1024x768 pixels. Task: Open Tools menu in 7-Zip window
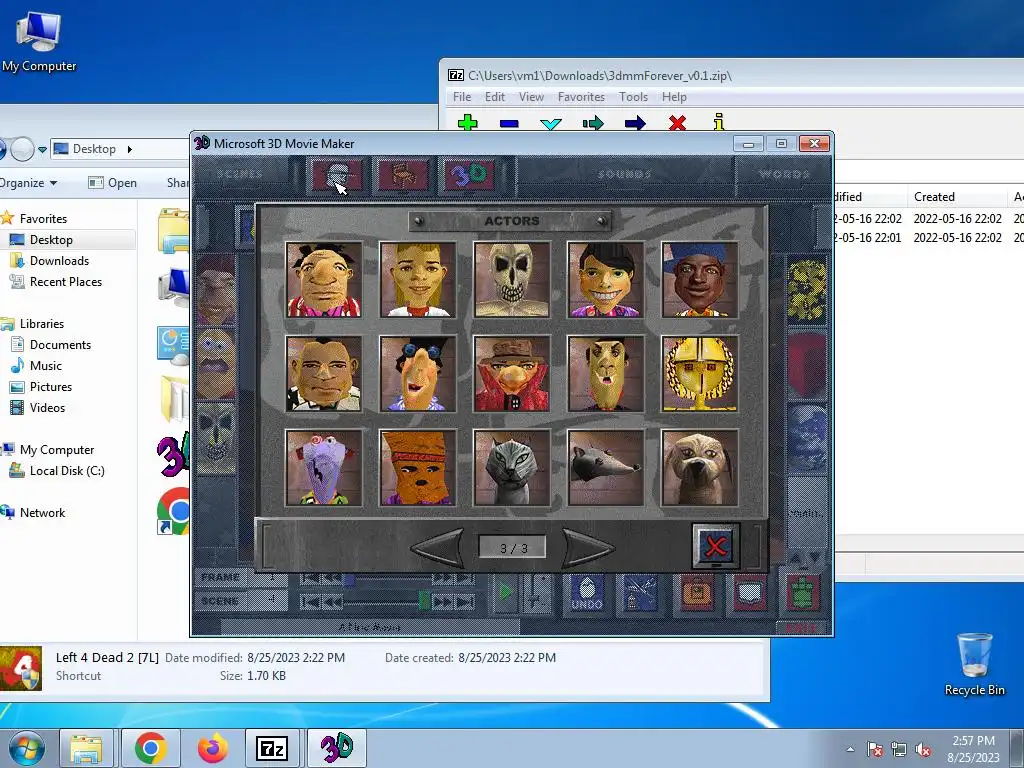633,97
